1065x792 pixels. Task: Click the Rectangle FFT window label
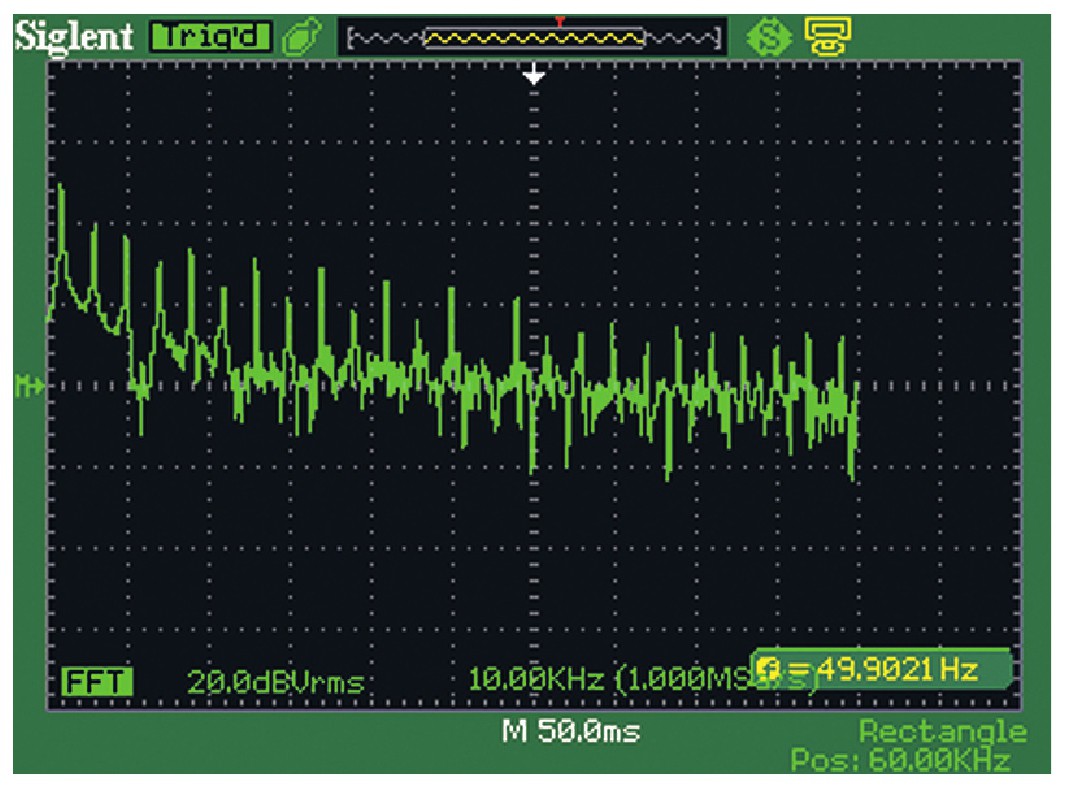pyautogui.click(x=943, y=731)
